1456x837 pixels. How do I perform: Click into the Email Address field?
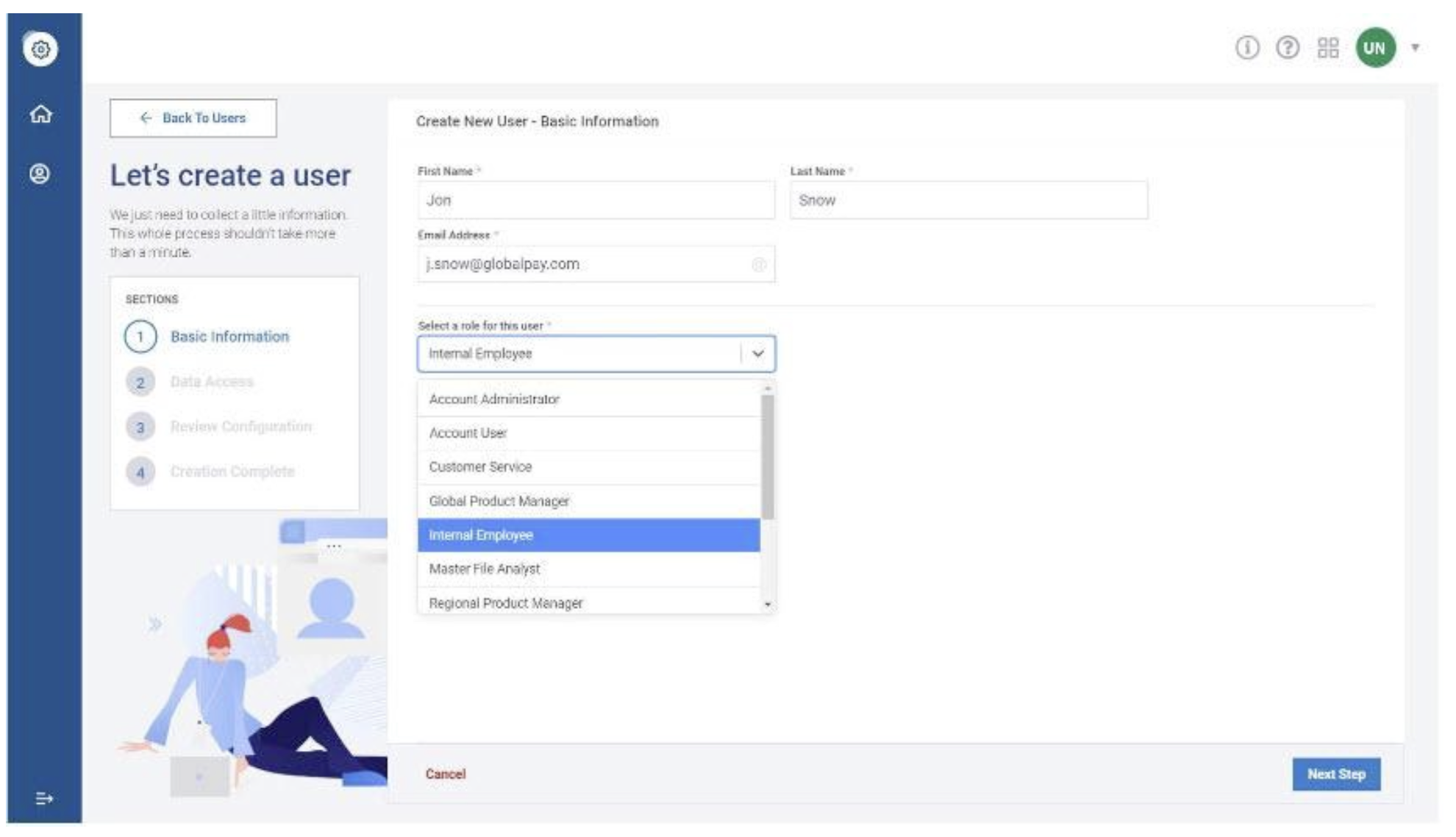point(585,265)
